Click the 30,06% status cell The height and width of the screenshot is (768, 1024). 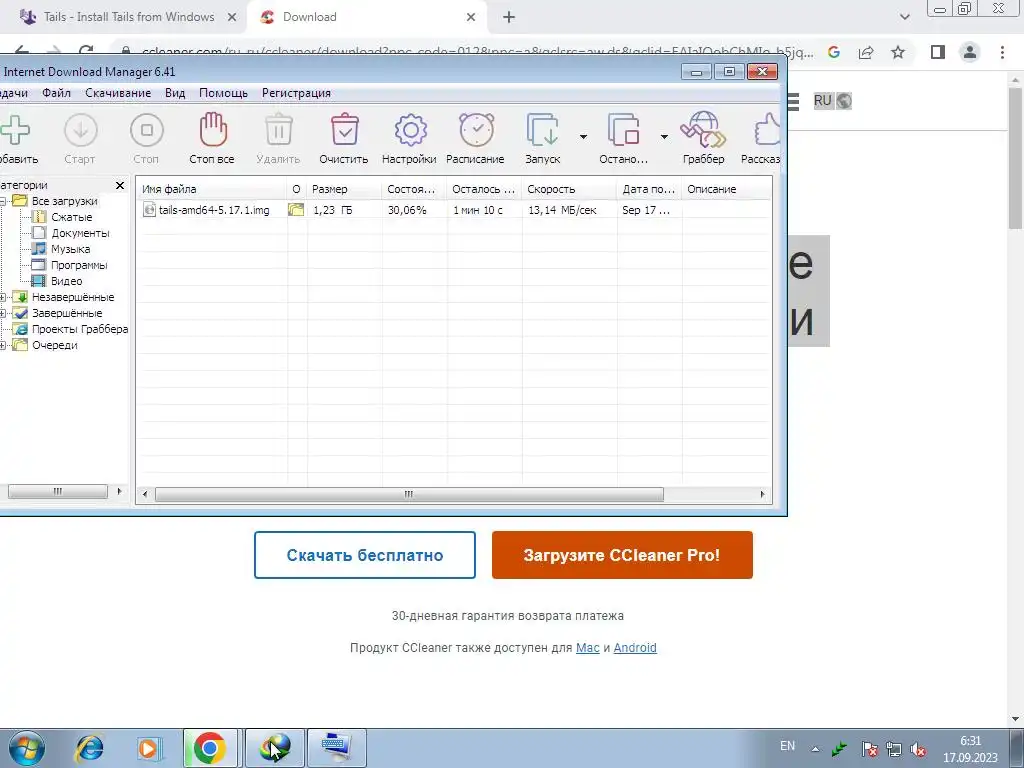pyautogui.click(x=407, y=210)
